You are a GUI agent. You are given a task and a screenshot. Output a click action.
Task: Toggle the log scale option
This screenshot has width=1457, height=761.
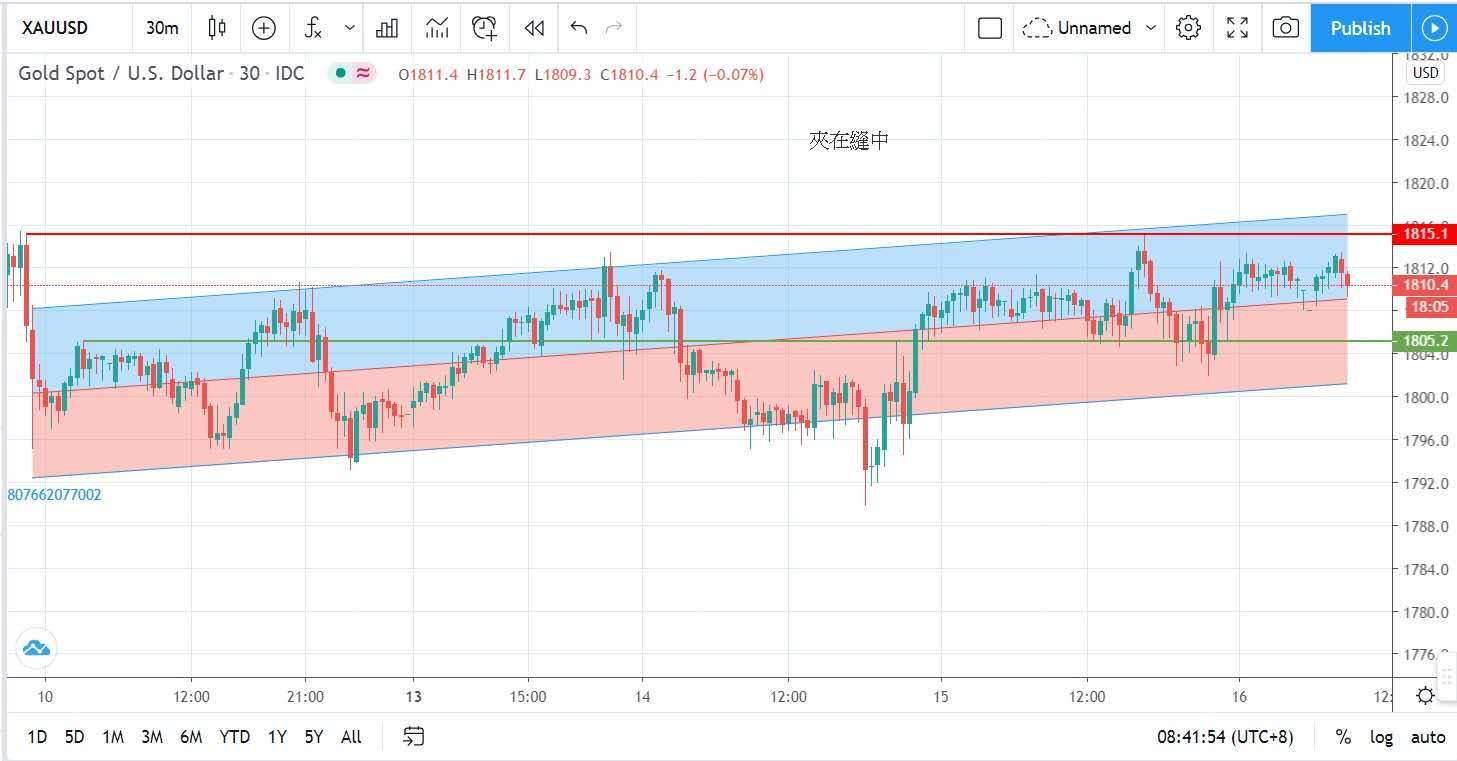tap(1381, 737)
